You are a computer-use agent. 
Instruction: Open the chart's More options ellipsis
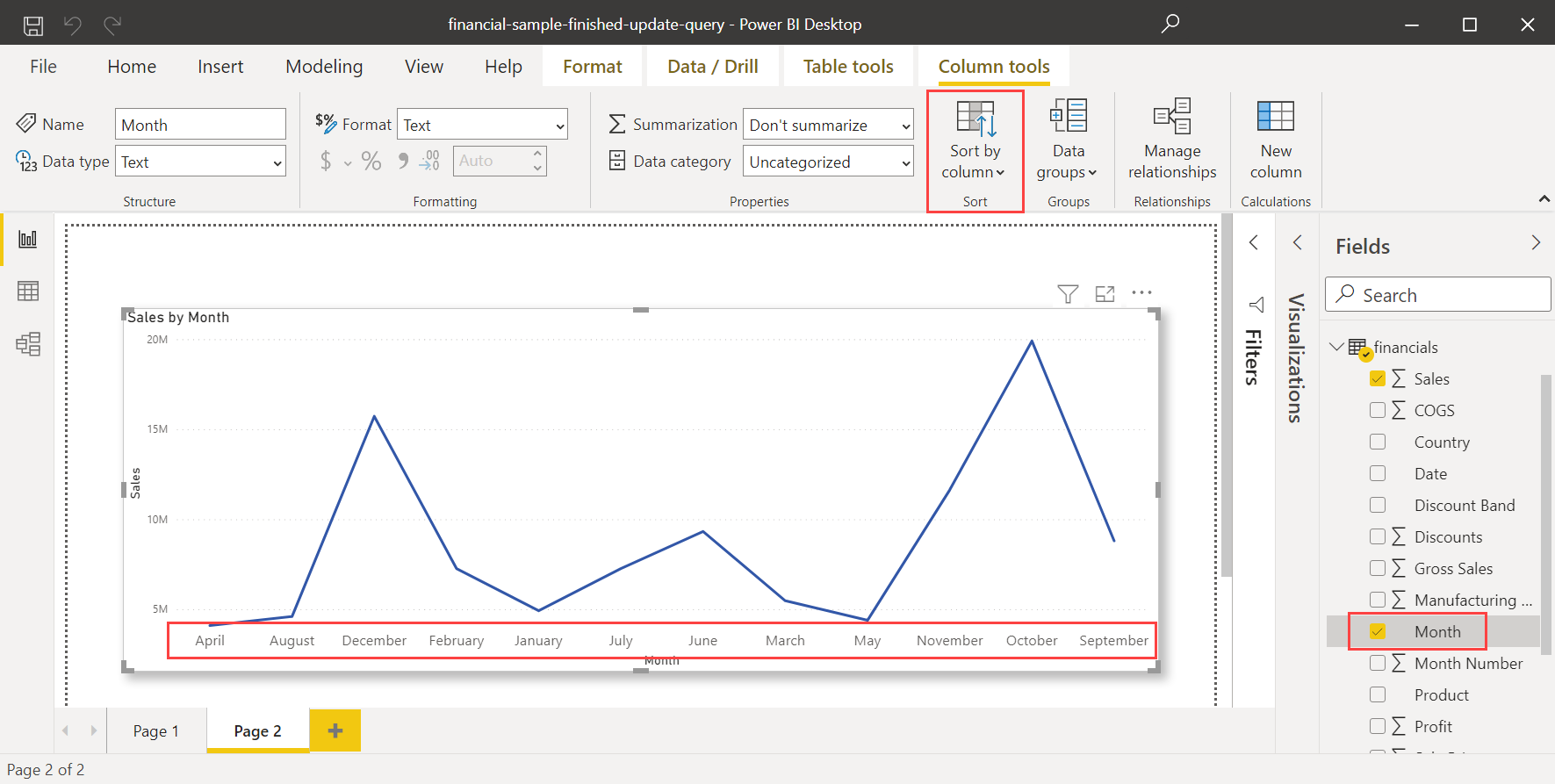[x=1141, y=293]
